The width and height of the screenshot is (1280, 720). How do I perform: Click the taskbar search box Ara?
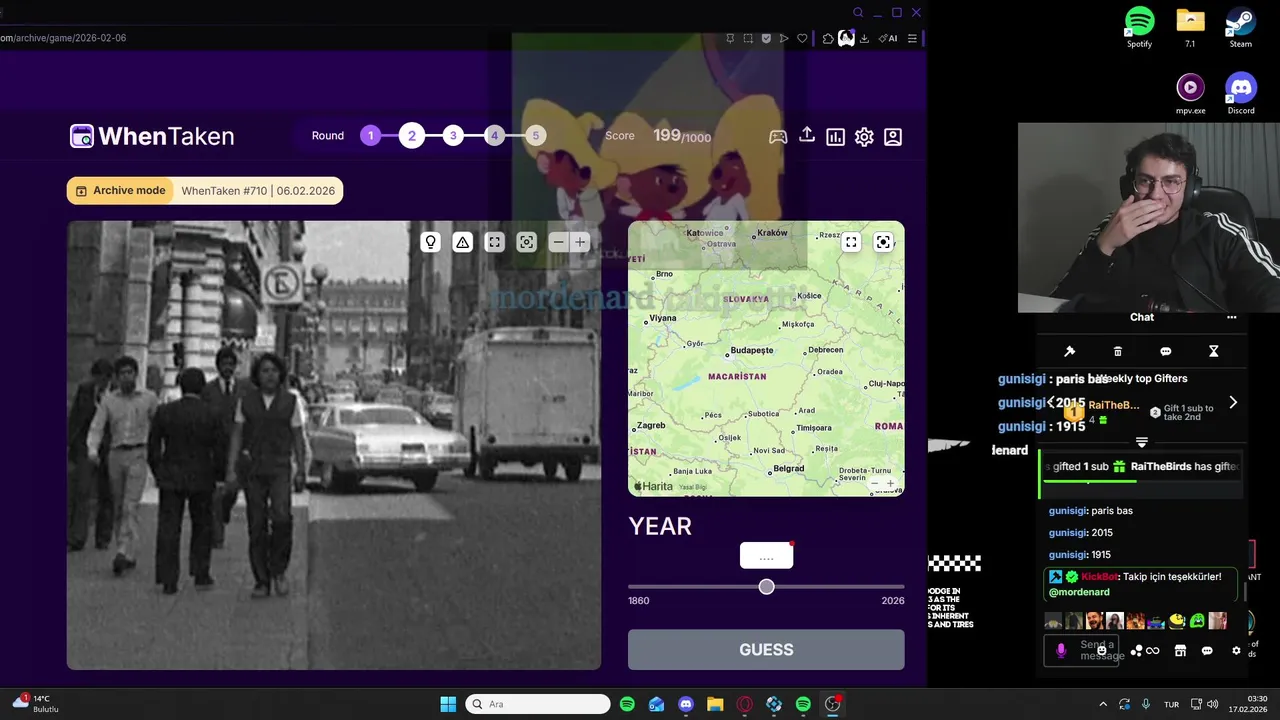click(538, 704)
